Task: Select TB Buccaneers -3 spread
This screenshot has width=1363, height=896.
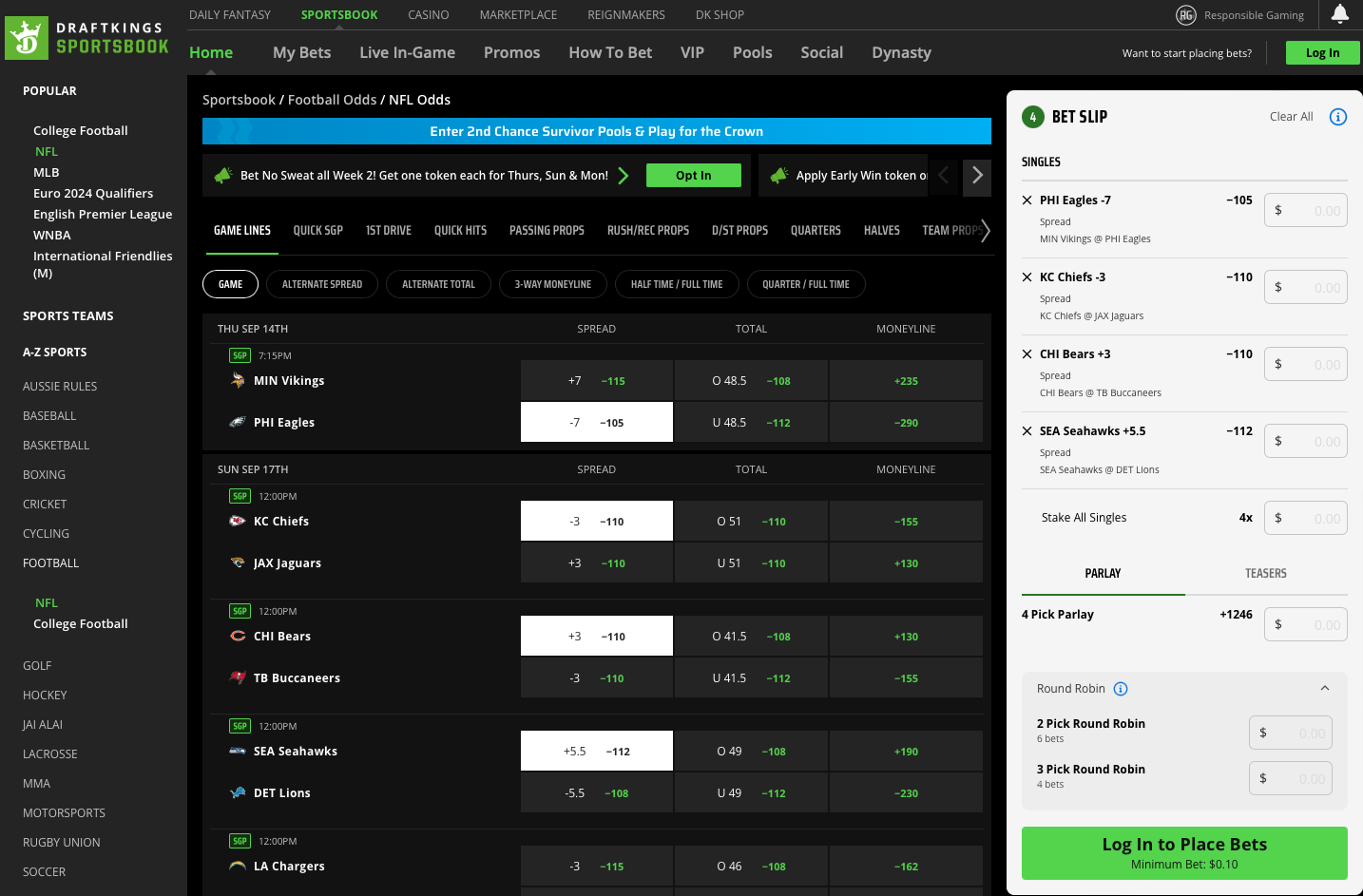Action: point(597,677)
